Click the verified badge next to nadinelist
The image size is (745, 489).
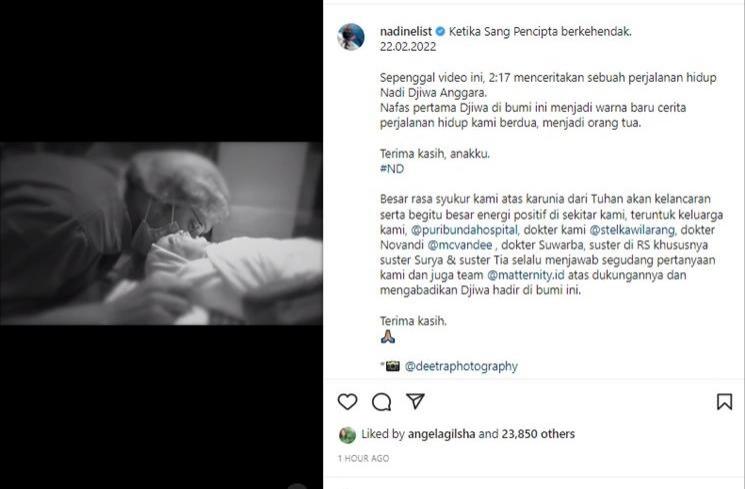[440, 32]
